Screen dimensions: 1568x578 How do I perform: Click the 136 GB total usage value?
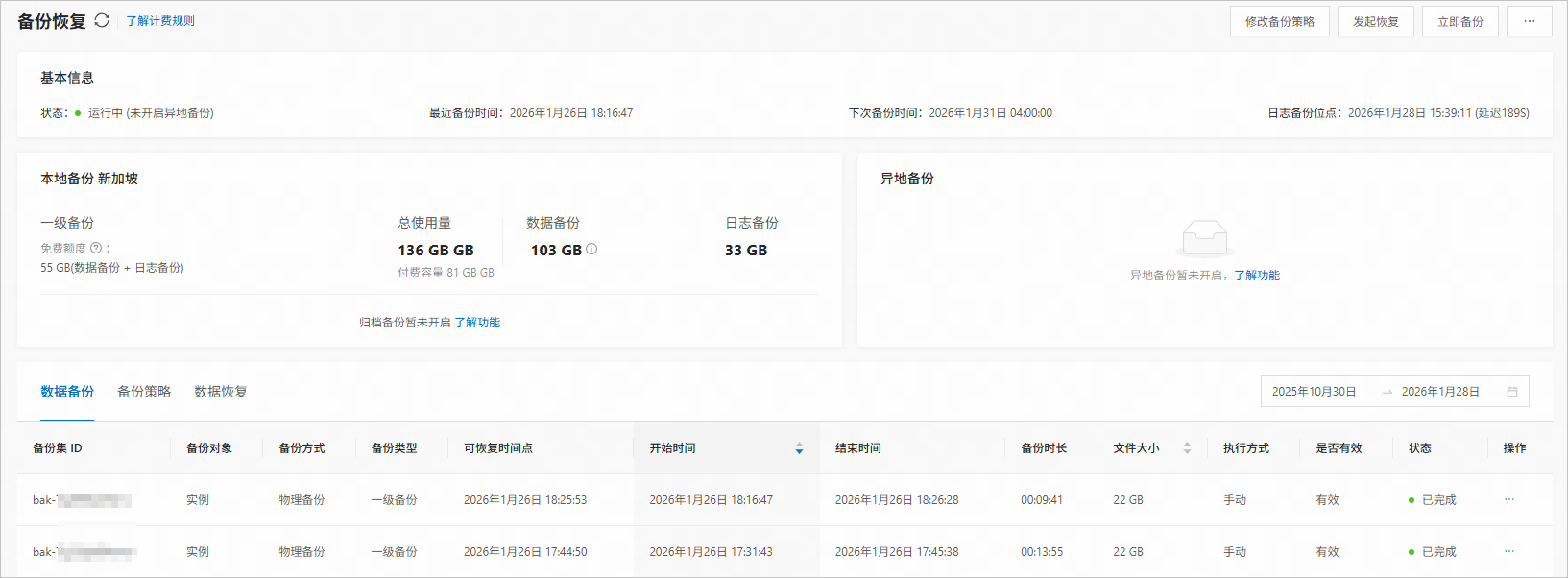(436, 250)
